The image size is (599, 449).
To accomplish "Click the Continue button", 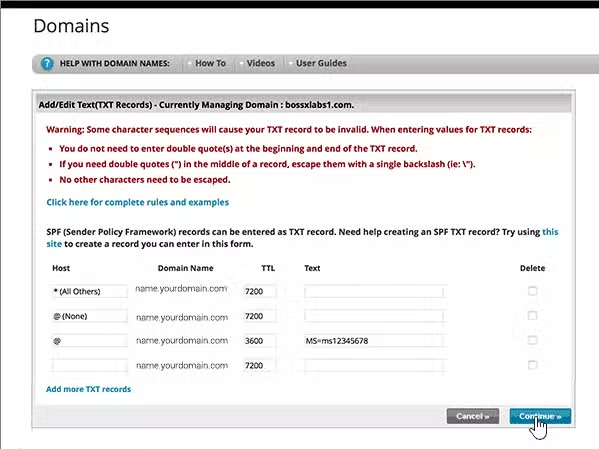I will [540, 416].
